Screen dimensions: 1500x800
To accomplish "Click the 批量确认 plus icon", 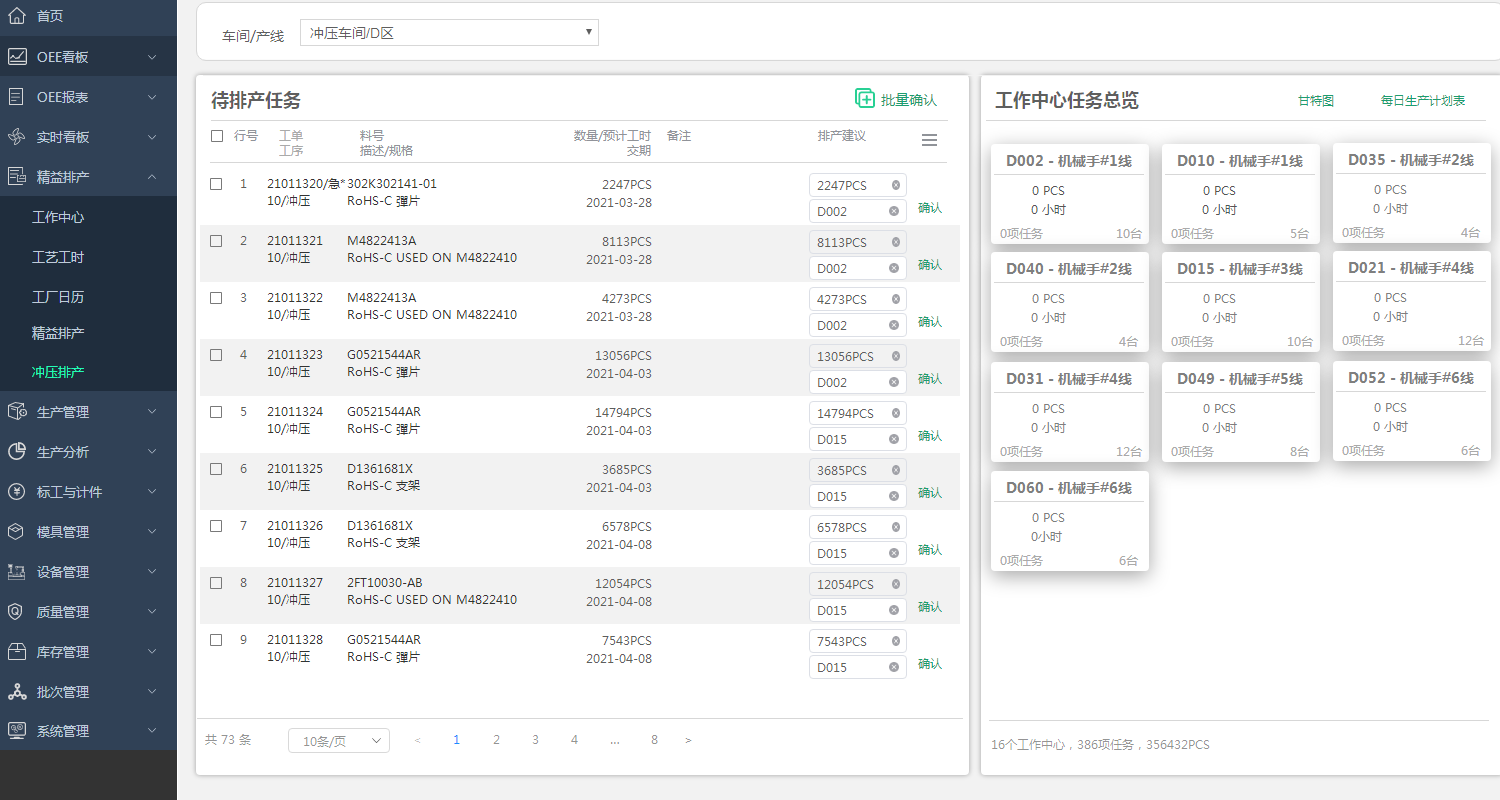I will [x=865, y=98].
